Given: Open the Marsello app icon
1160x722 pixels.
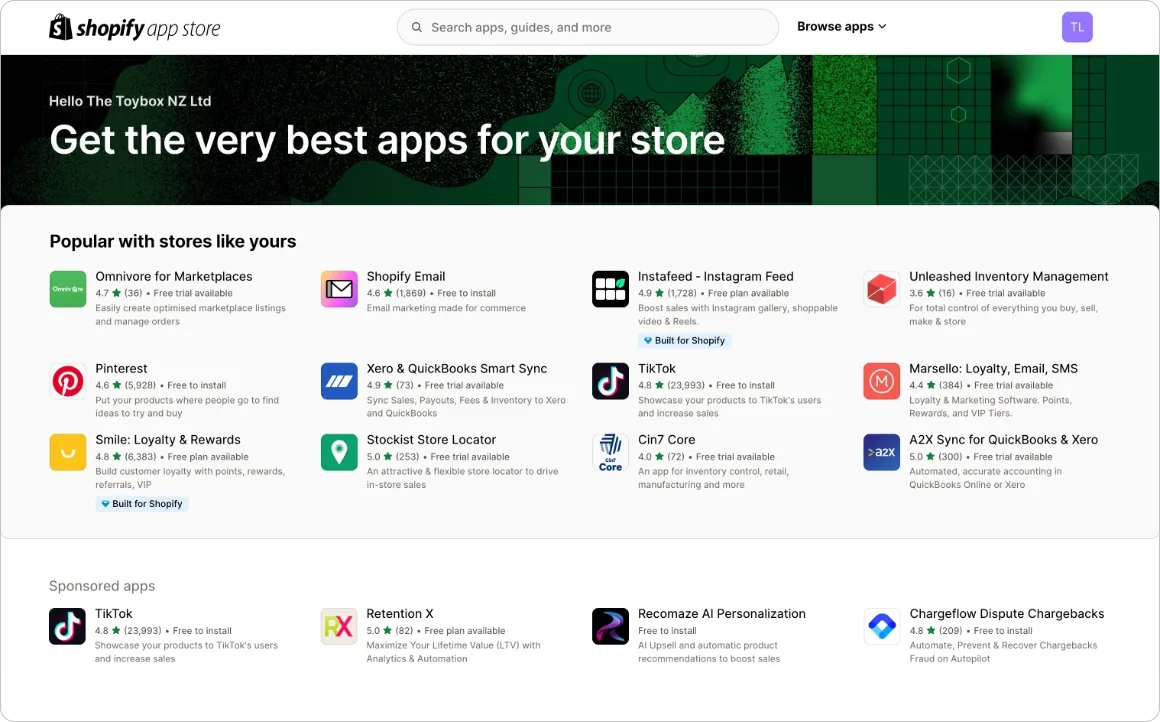Looking at the screenshot, I should [881, 381].
